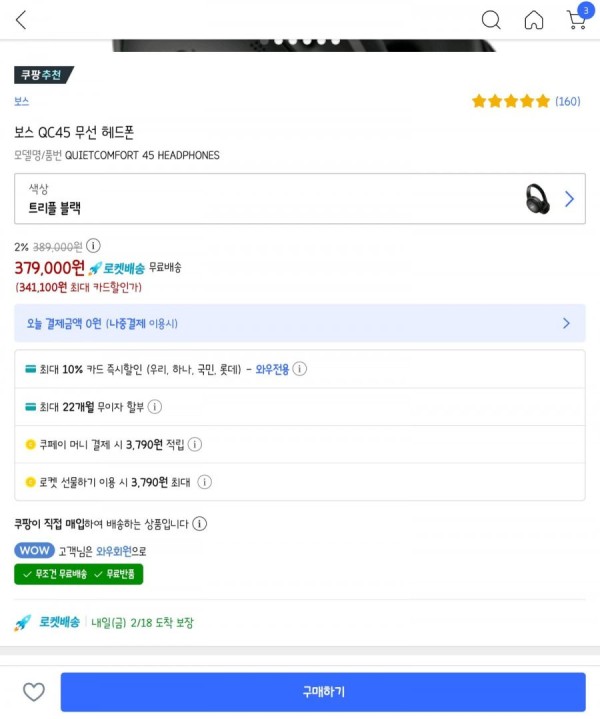Go to home via house icon
Screen dimensions: 600x719
coord(533,20)
